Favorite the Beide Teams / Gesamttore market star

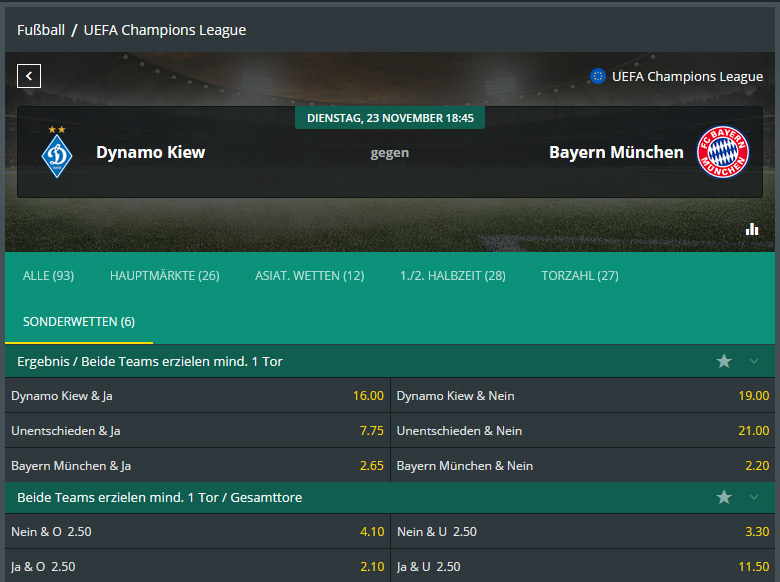tap(724, 497)
